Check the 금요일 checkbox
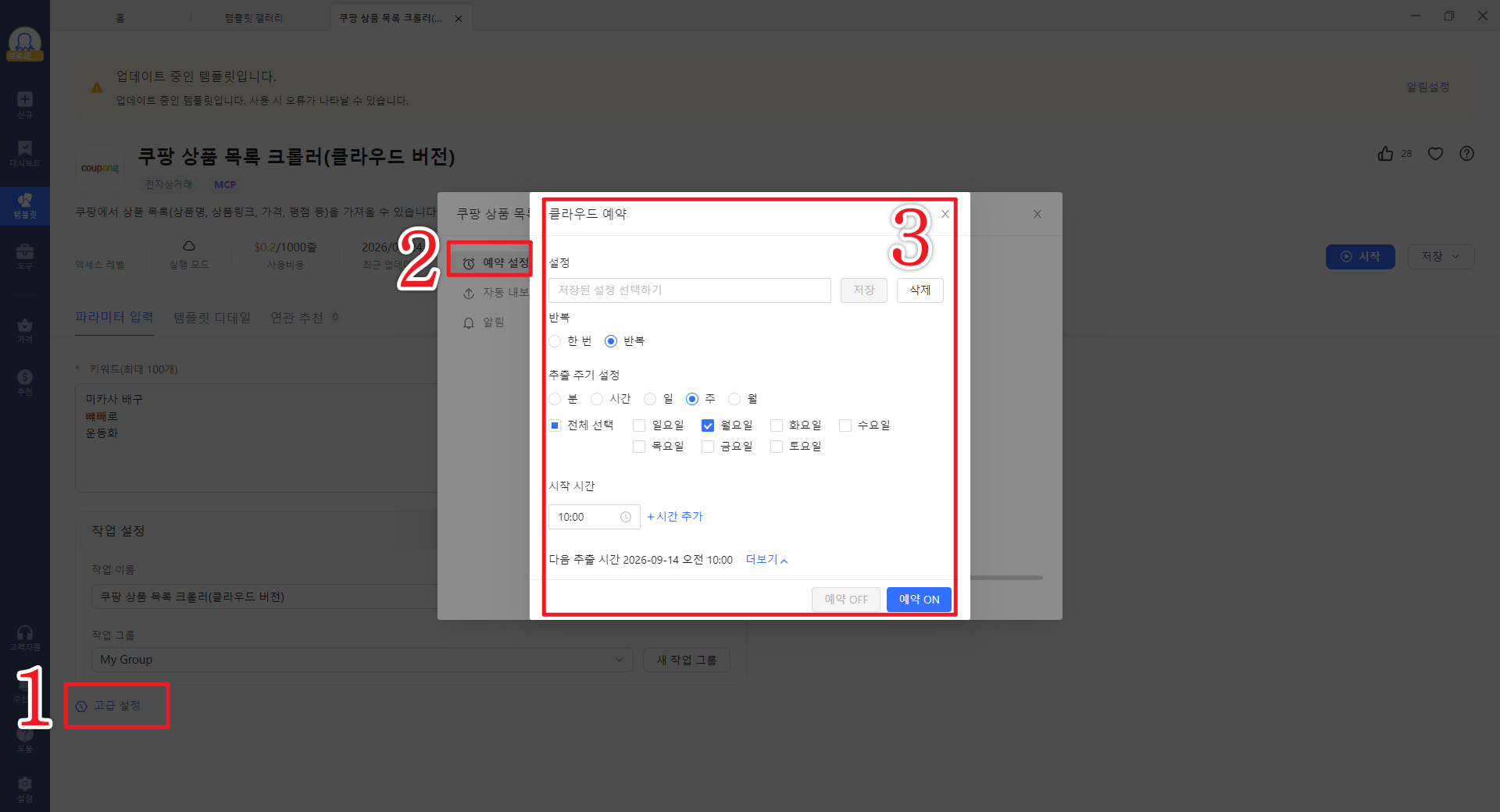The width and height of the screenshot is (1500, 812). coord(708,447)
